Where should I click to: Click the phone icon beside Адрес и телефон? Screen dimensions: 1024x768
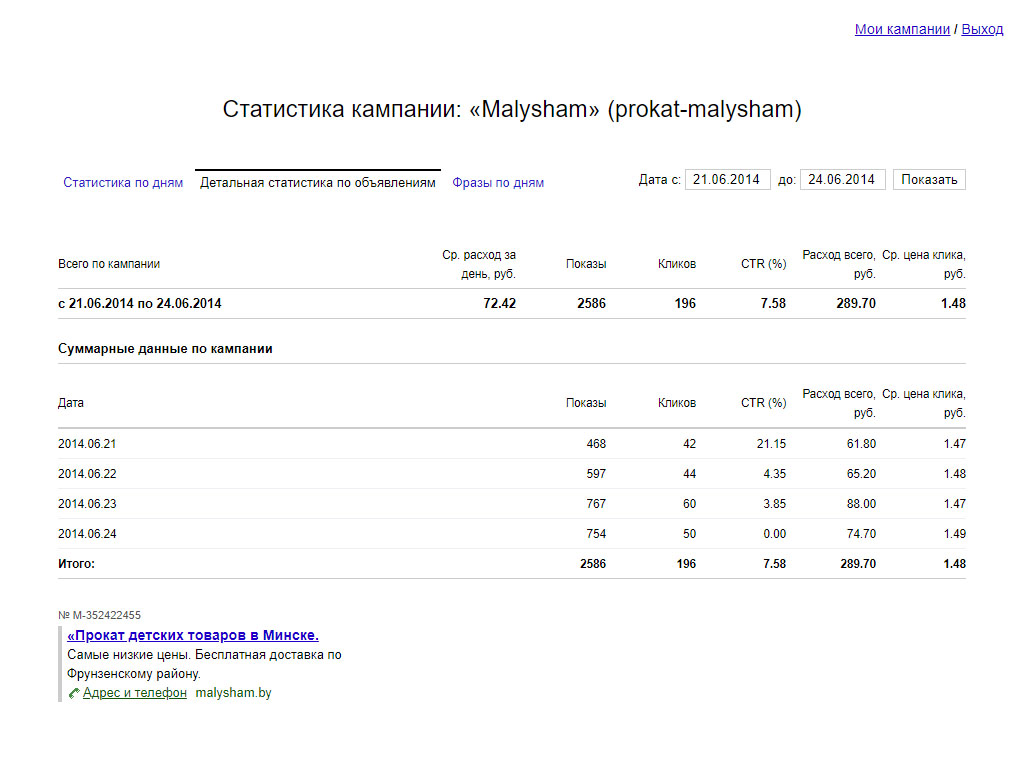(x=74, y=694)
